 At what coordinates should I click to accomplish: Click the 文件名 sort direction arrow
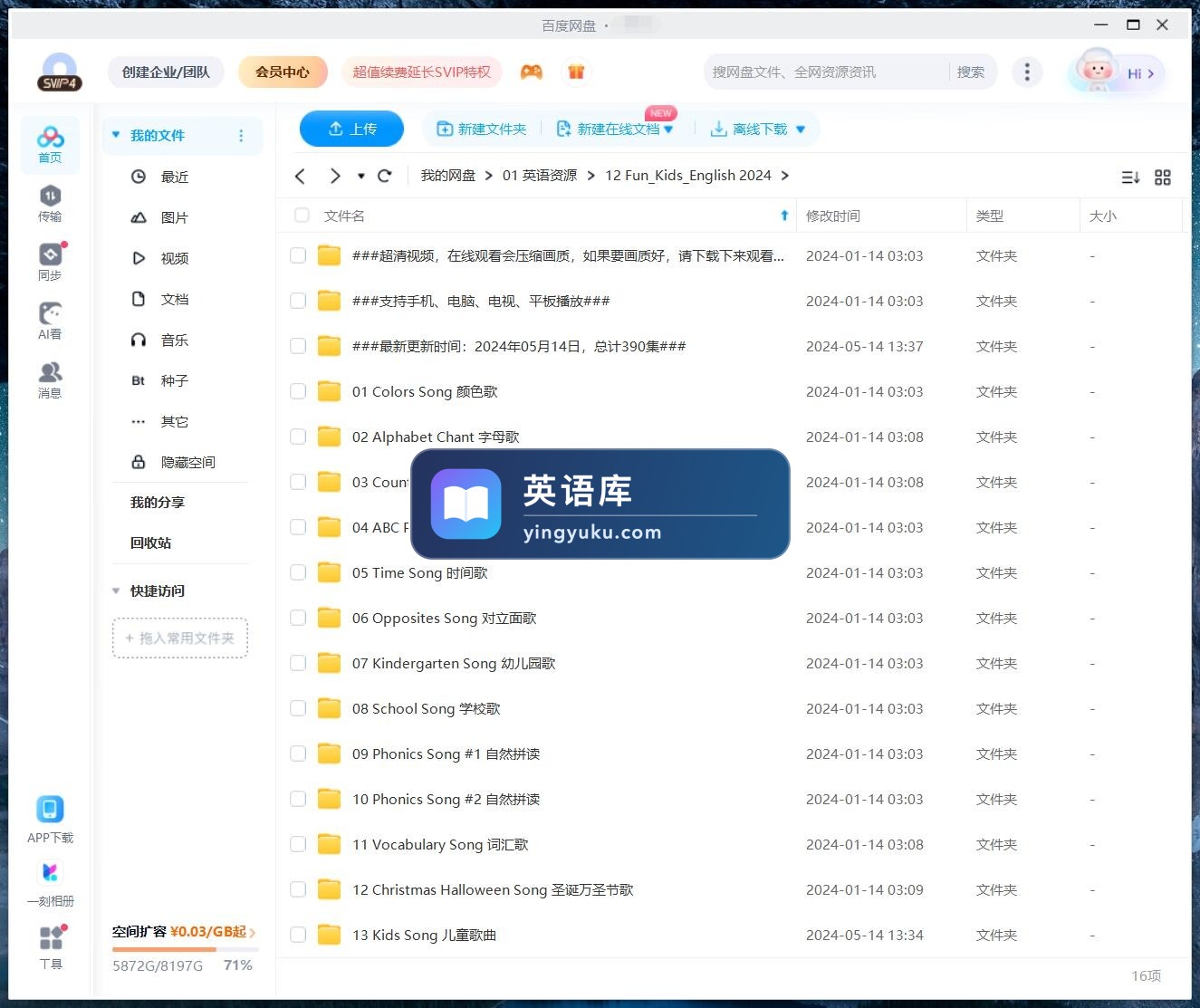click(x=784, y=216)
